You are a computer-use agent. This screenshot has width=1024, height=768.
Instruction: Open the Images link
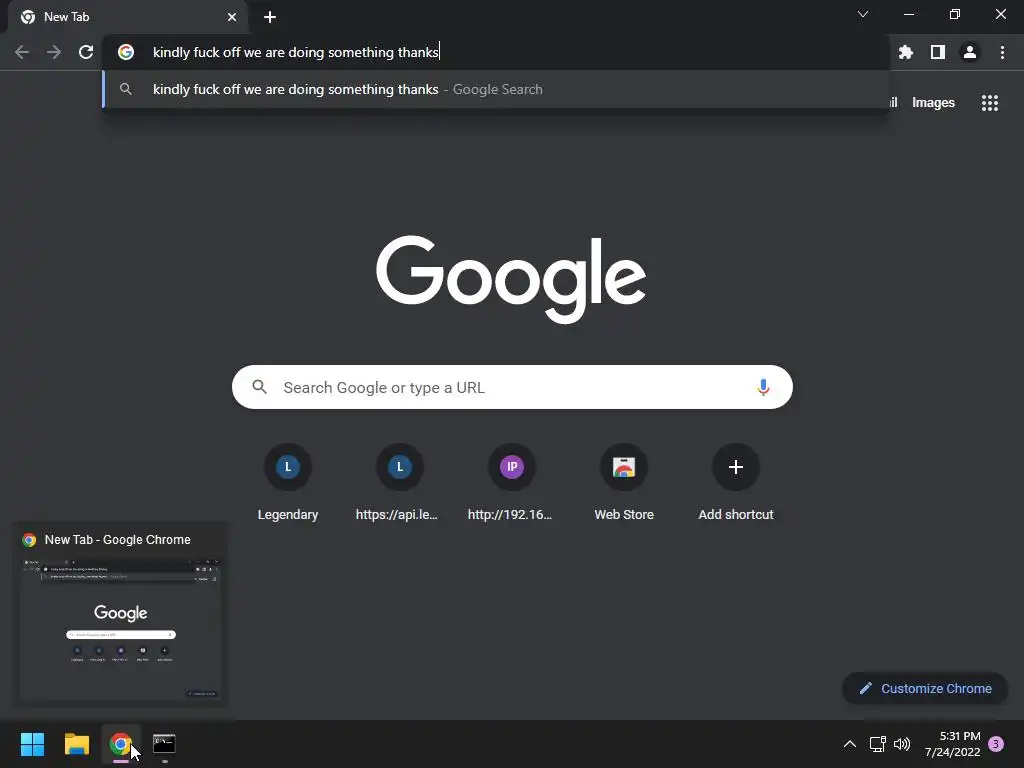coord(933,103)
